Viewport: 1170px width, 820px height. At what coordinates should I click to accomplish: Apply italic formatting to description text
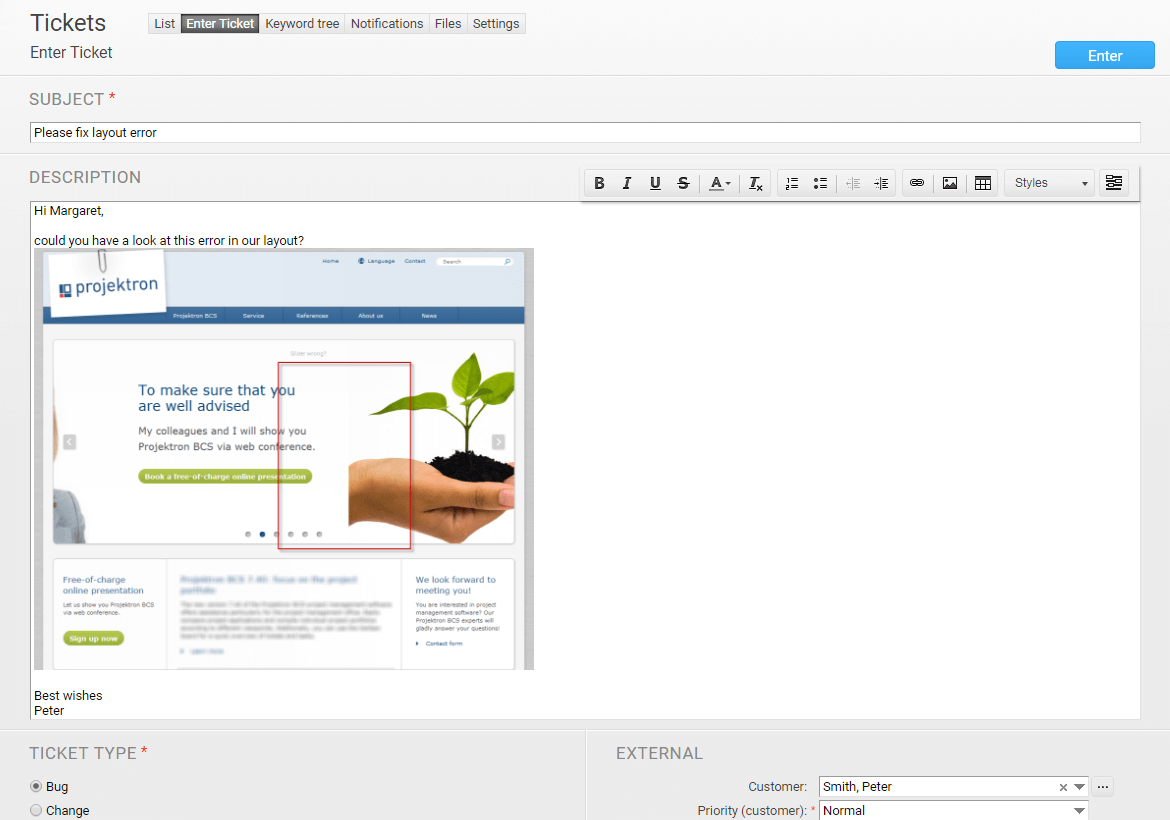click(627, 183)
